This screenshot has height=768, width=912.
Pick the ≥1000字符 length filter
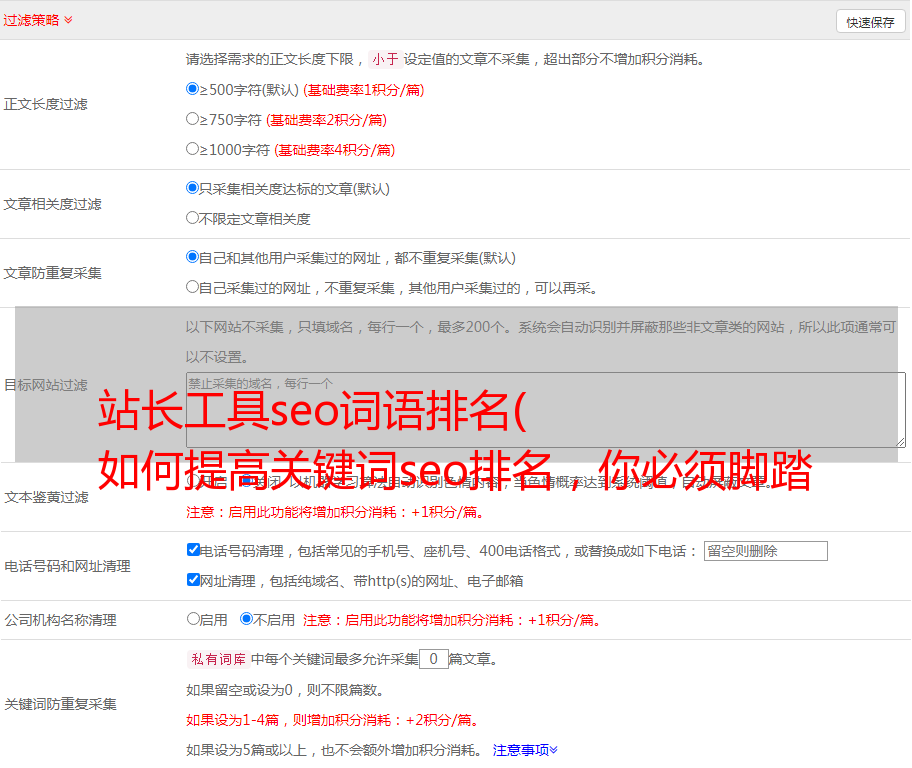193,149
